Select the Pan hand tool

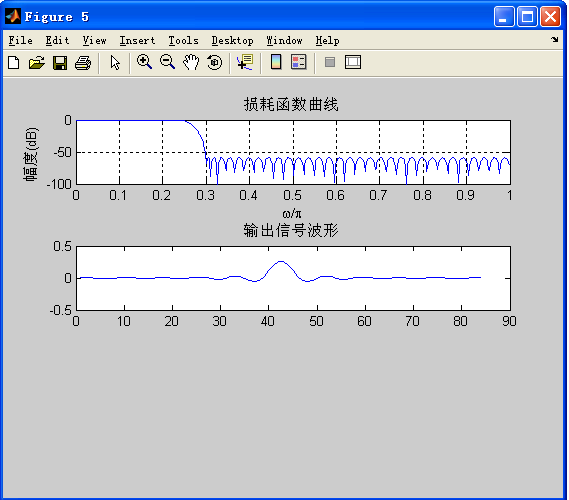tap(191, 62)
